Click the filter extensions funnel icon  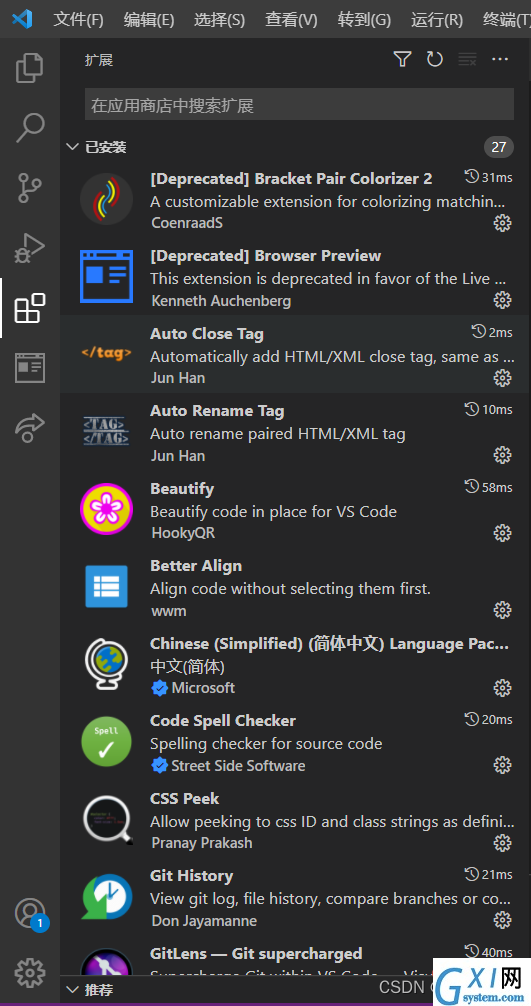pos(402,60)
